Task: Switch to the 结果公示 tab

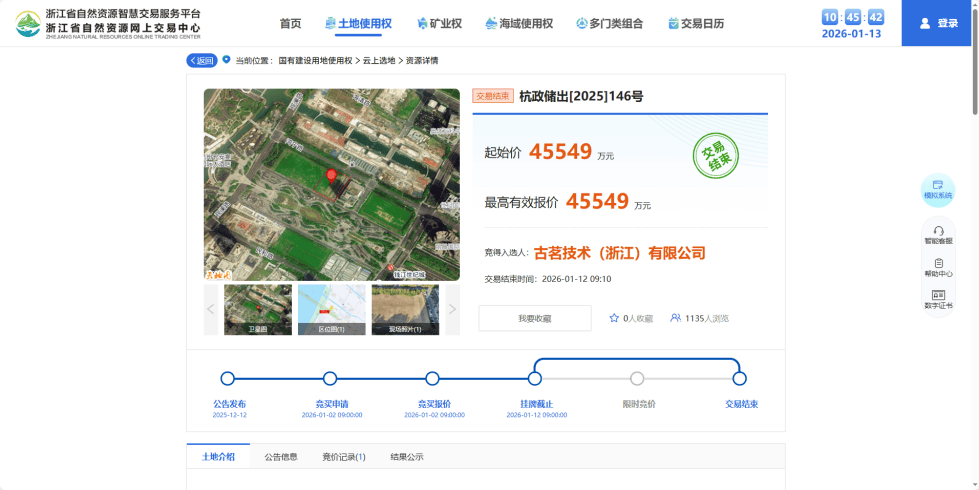Action: [x=407, y=457]
